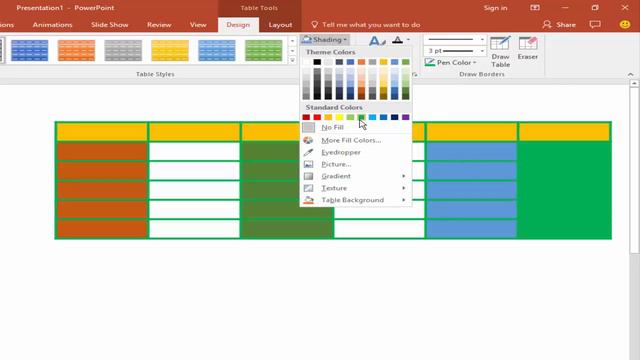Open Ribbon Display Options icon

click(535, 8)
